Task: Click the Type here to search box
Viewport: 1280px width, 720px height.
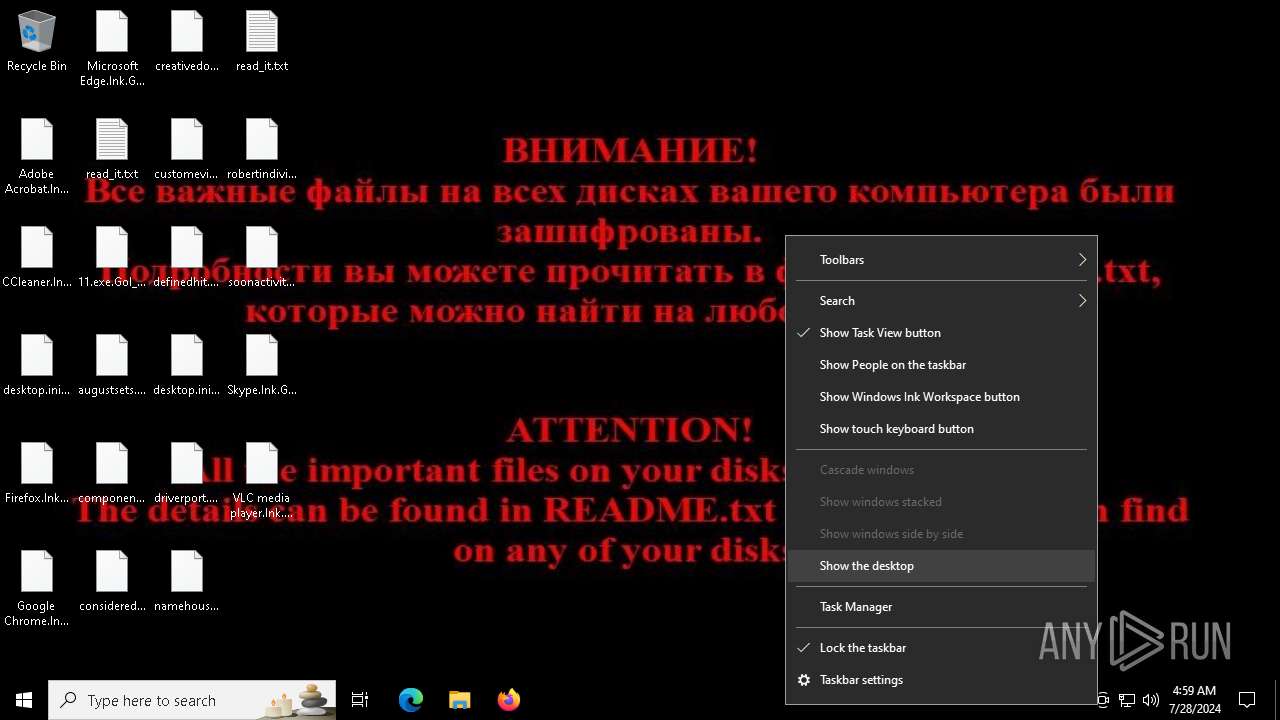Action: coord(192,700)
